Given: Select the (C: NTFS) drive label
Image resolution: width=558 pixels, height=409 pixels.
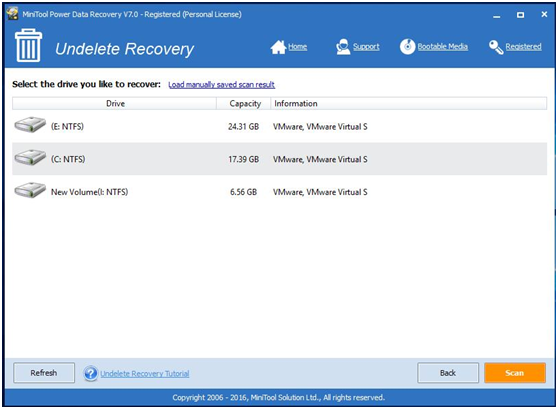Looking at the screenshot, I should point(68,159).
